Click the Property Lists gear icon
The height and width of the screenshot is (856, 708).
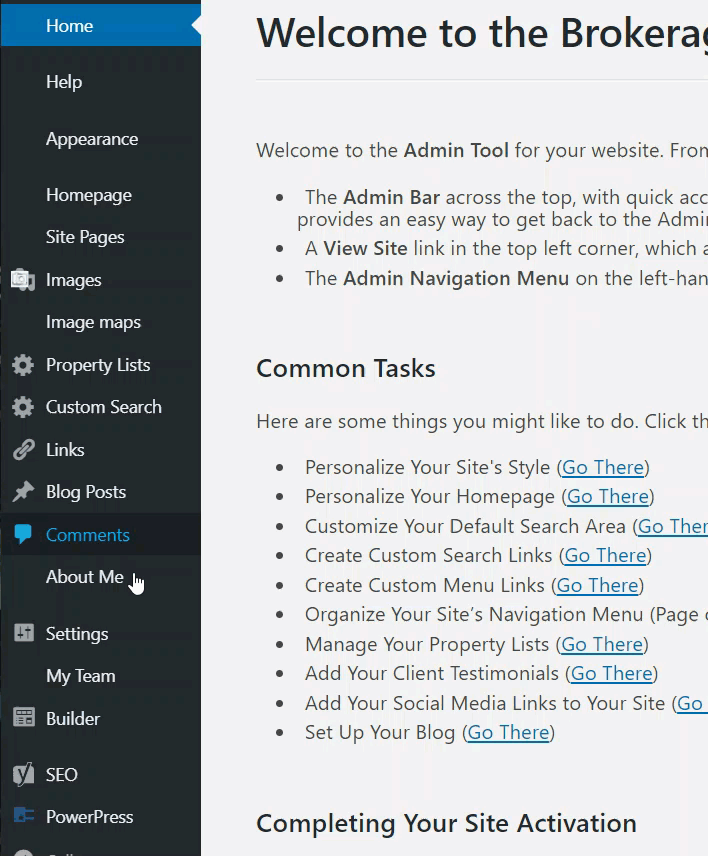(23, 365)
